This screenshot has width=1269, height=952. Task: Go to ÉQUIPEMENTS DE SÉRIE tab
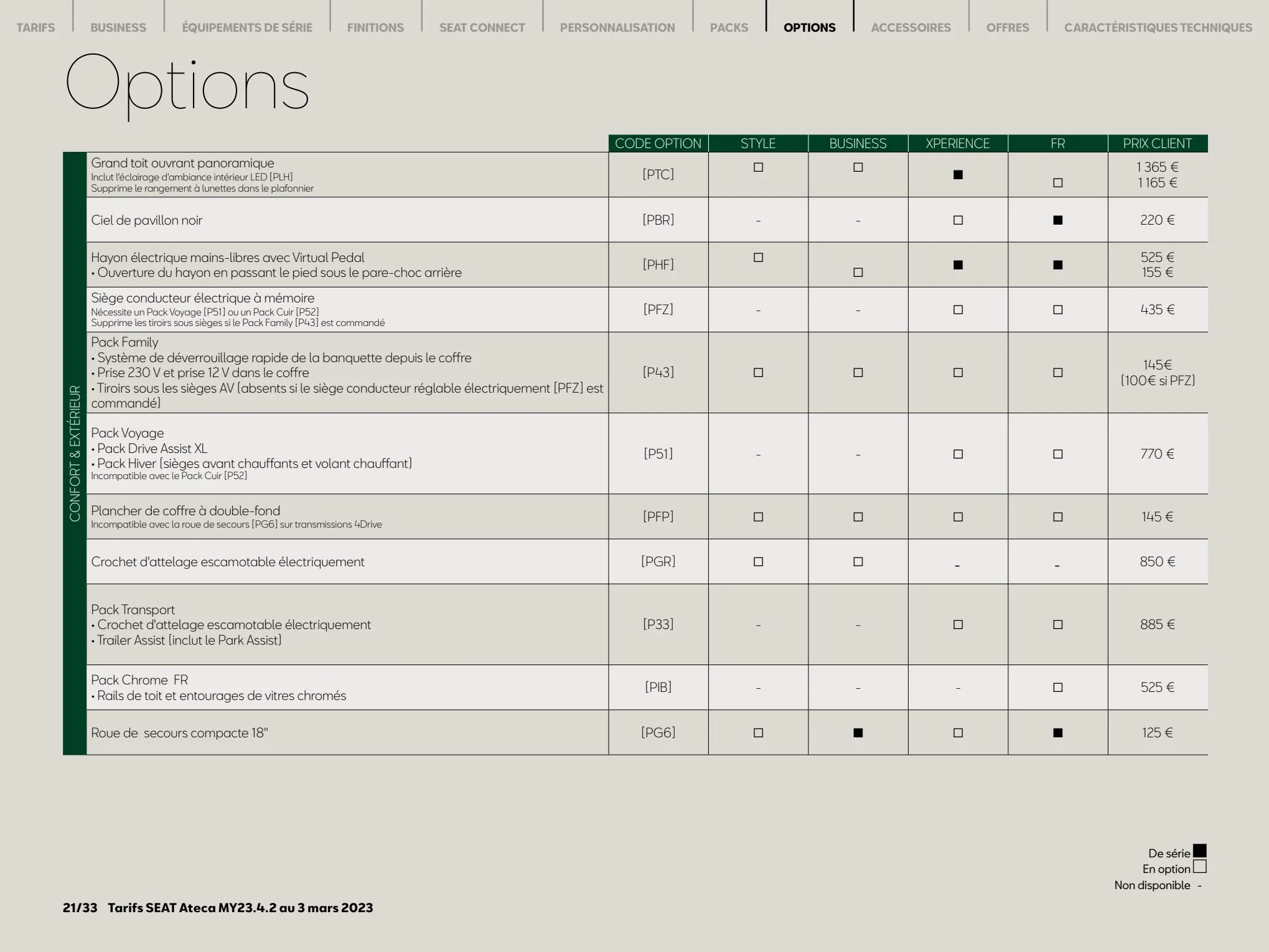coord(247,27)
